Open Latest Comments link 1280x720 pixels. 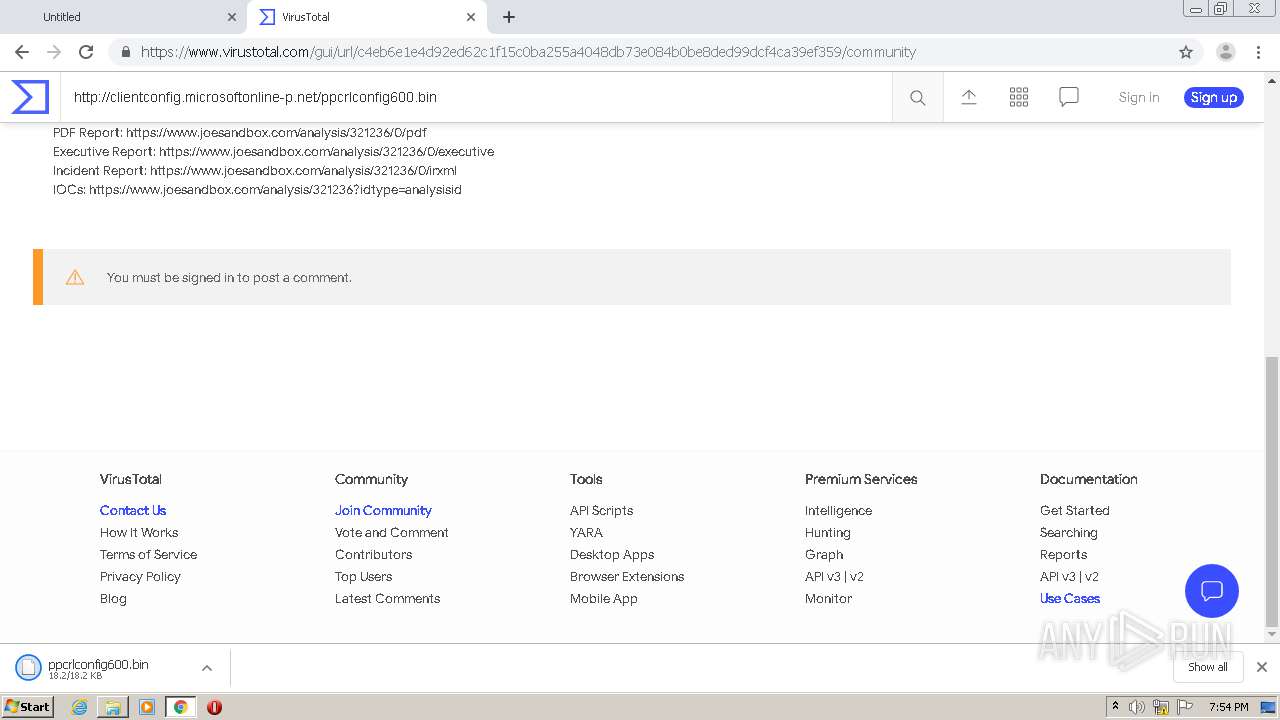pos(387,598)
